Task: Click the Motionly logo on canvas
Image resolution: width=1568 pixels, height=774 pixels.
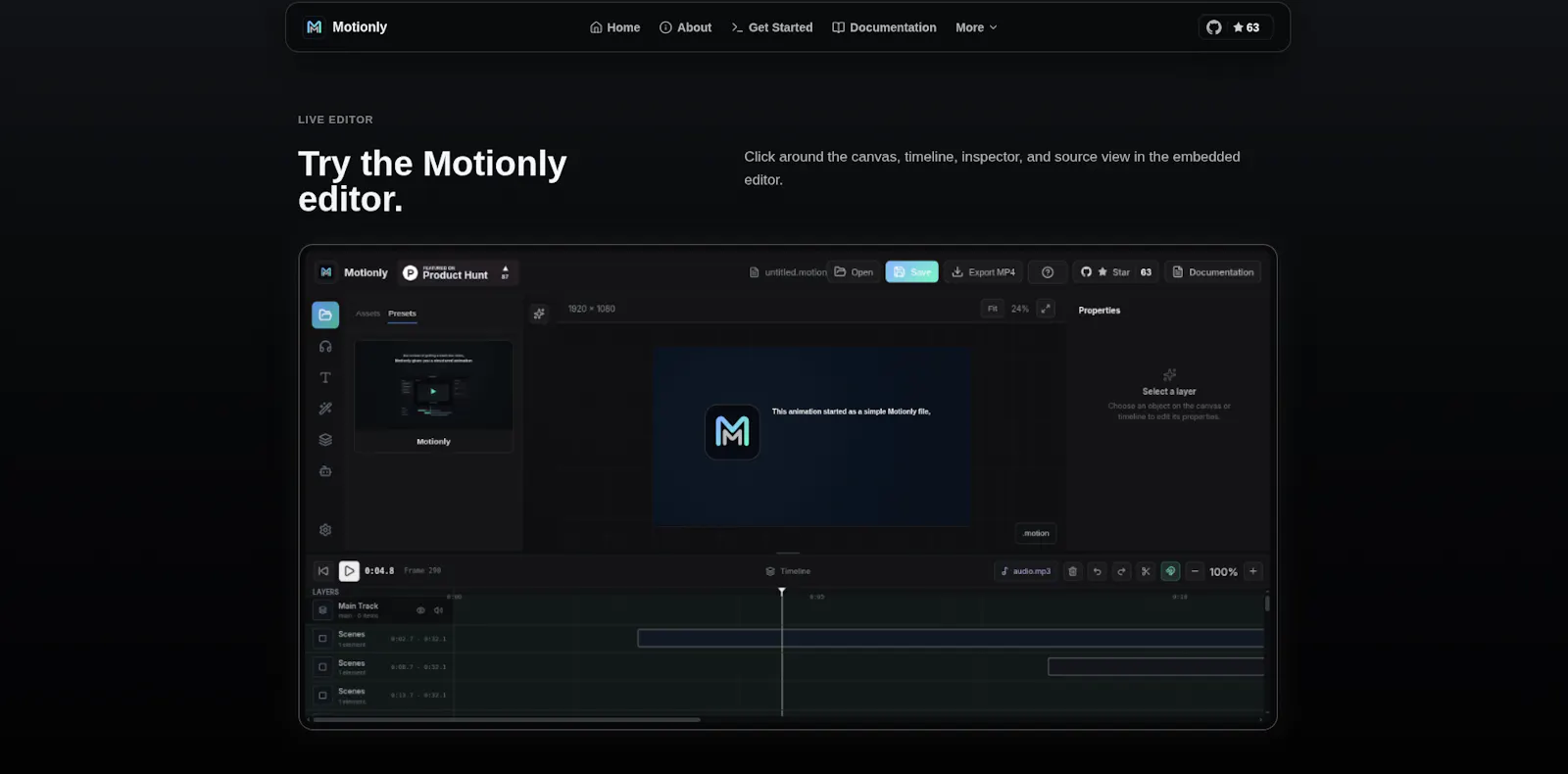Action: [x=732, y=432]
